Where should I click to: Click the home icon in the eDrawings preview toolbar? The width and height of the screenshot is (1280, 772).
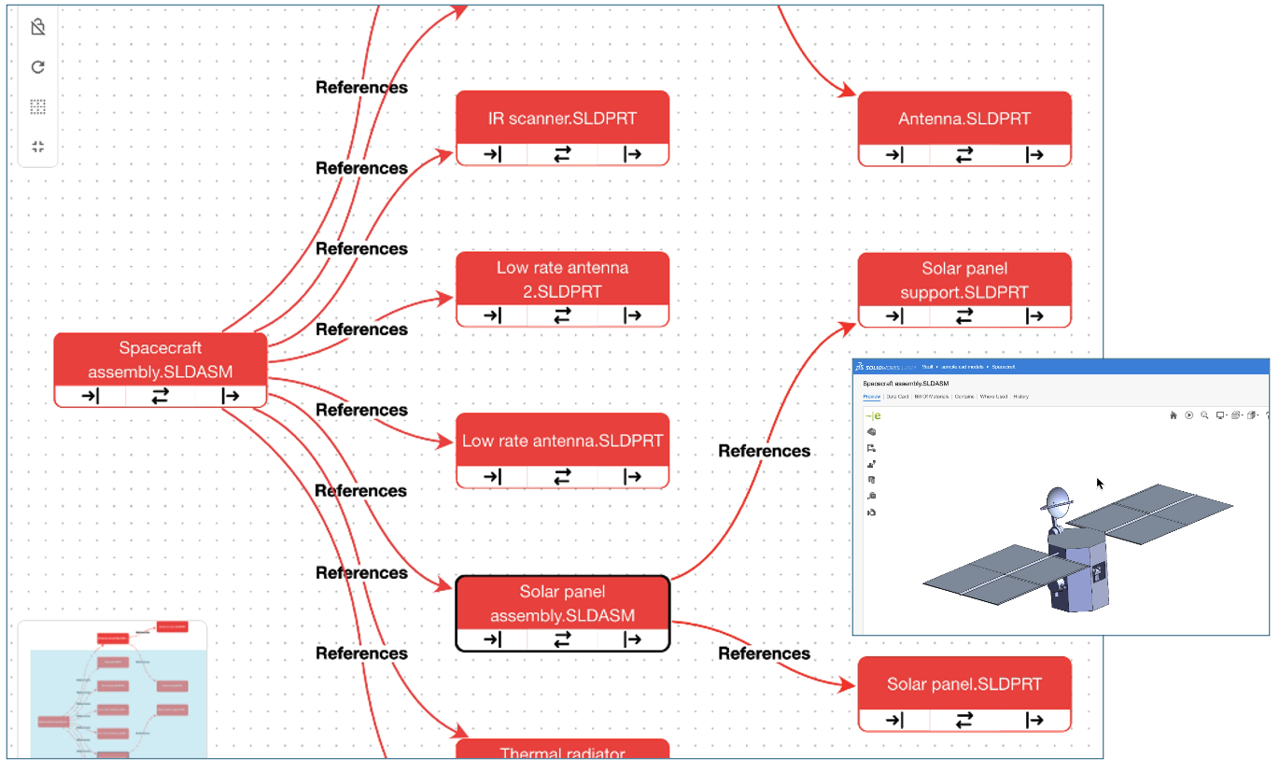click(x=1173, y=415)
